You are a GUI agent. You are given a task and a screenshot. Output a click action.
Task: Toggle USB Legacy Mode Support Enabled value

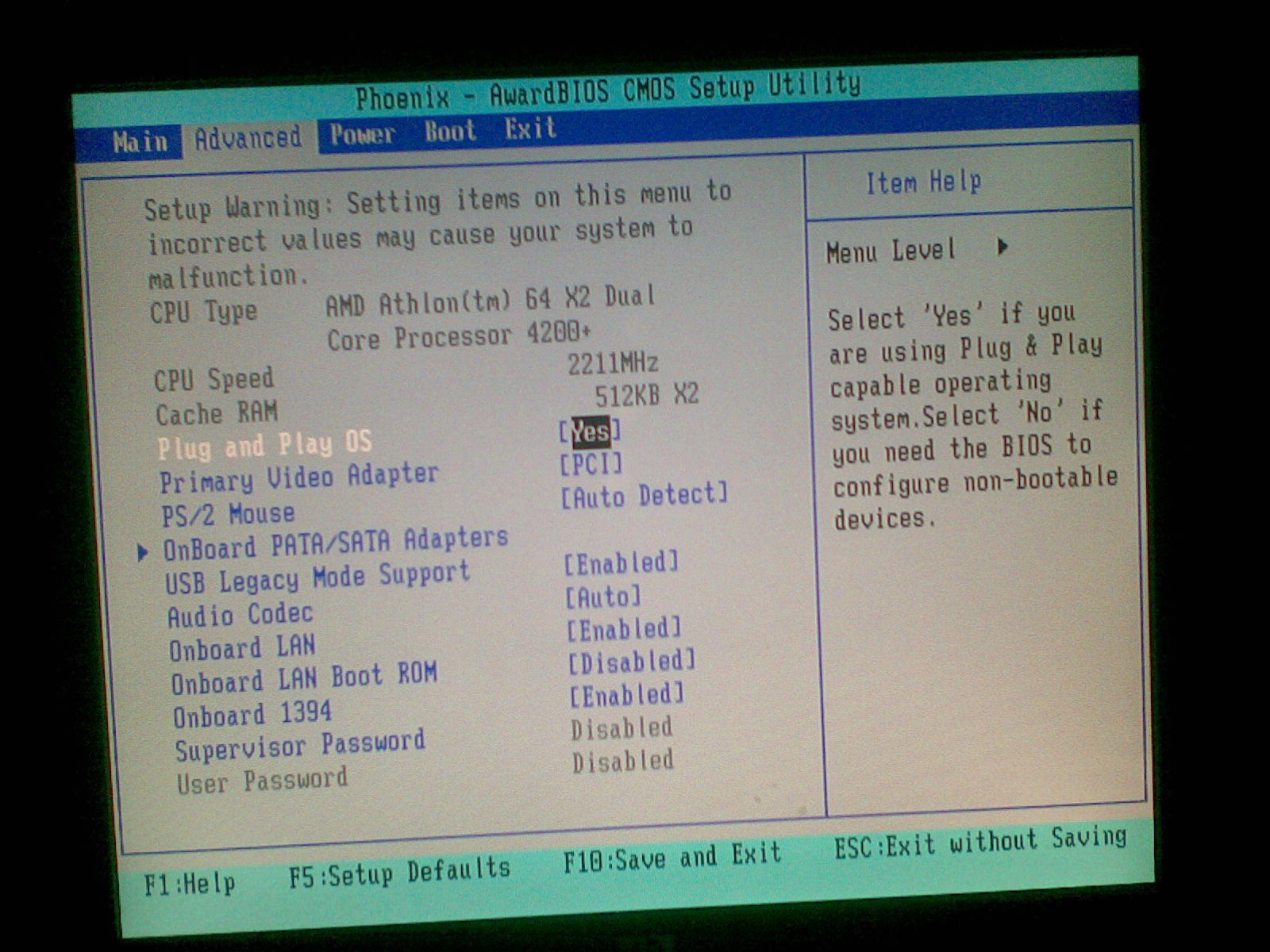tap(622, 564)
